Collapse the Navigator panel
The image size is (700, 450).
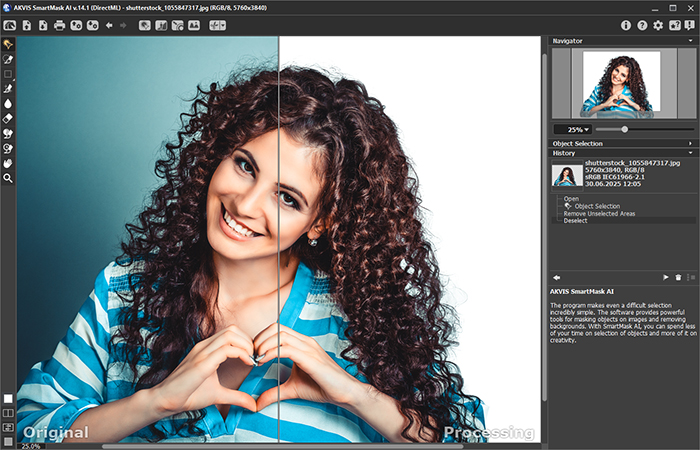(x=689, y=41)
